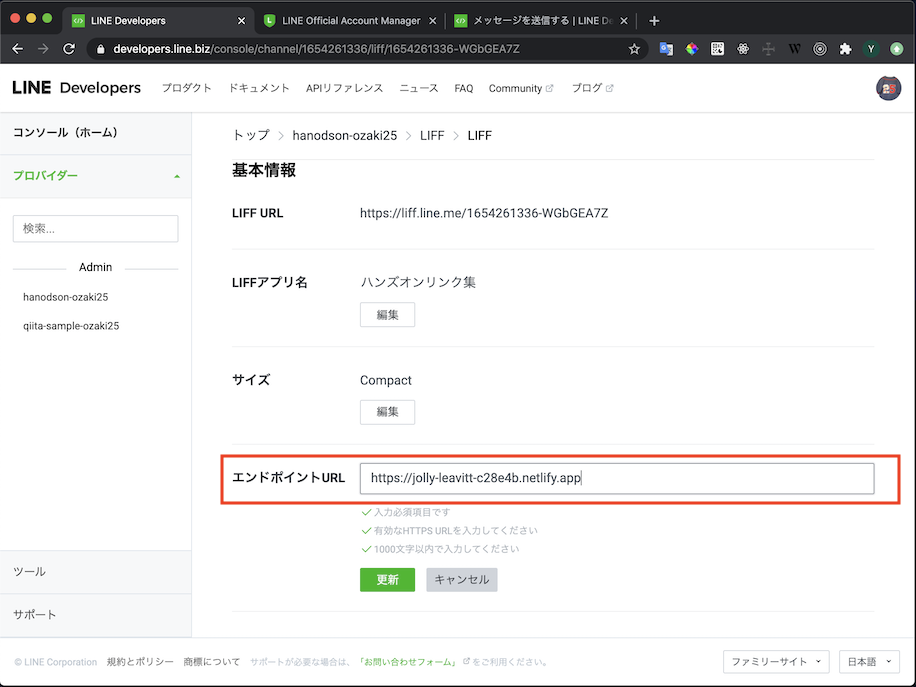
Task: Bookmark this page with the star icon
Action: (634, 49)
